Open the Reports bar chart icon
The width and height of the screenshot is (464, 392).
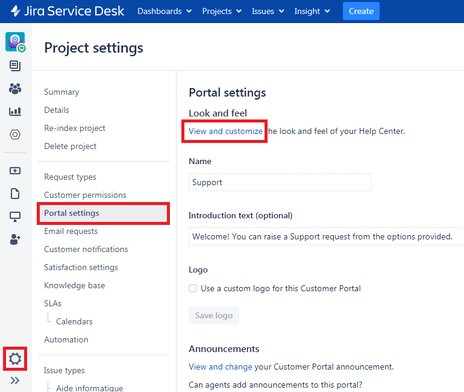click(15, 111)
